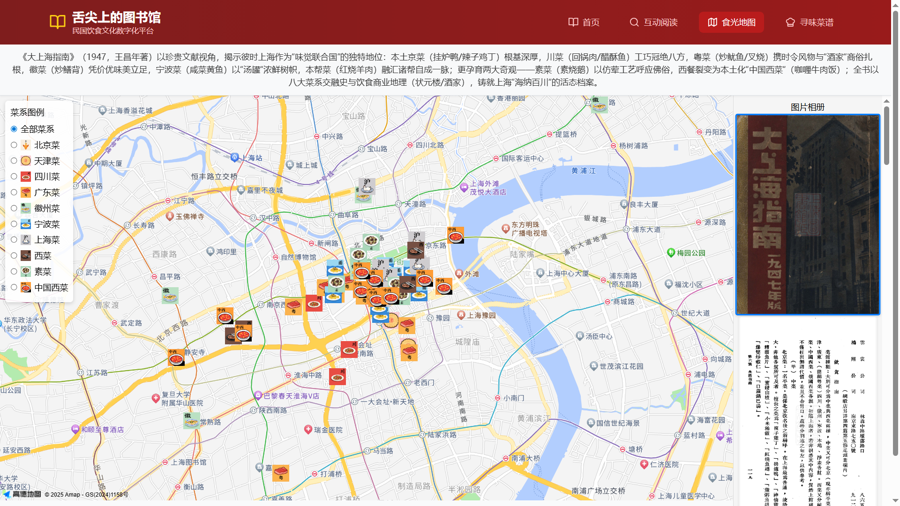
Task: Pick the 中国西菜 radio option
Action: pyautogui.click(x=14, y=287)
